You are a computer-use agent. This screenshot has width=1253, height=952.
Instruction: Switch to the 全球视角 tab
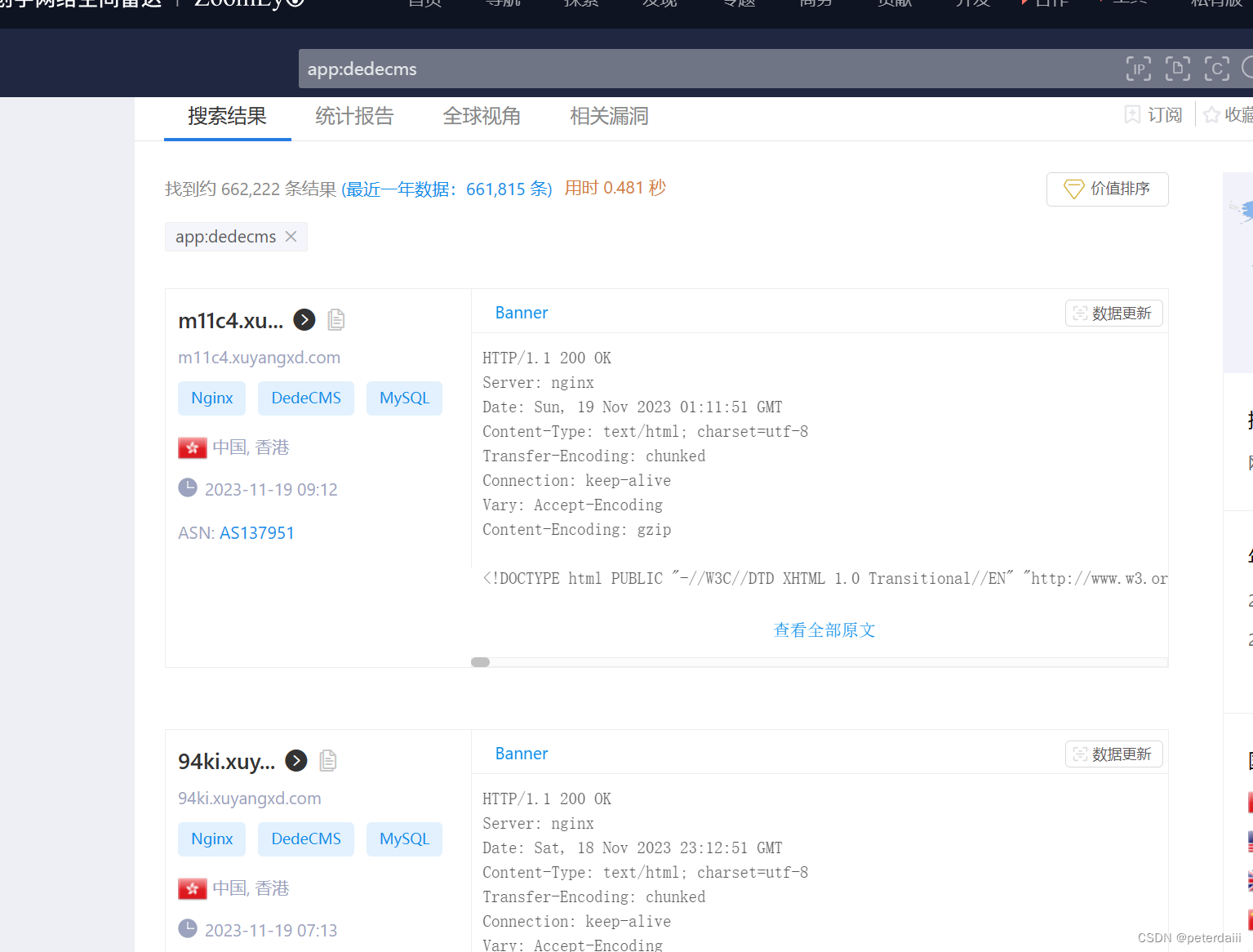tap(482, 117)
